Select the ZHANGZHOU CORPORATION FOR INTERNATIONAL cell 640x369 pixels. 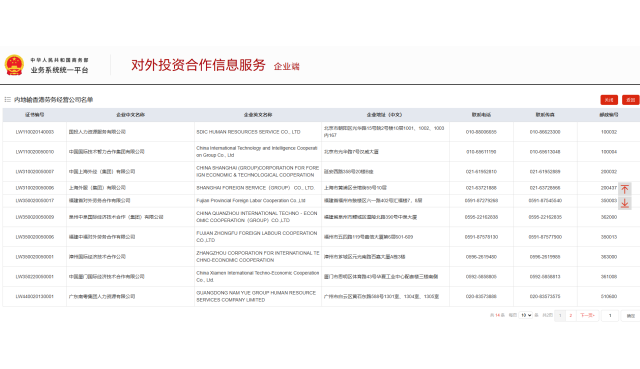click(x=258, y=257)
